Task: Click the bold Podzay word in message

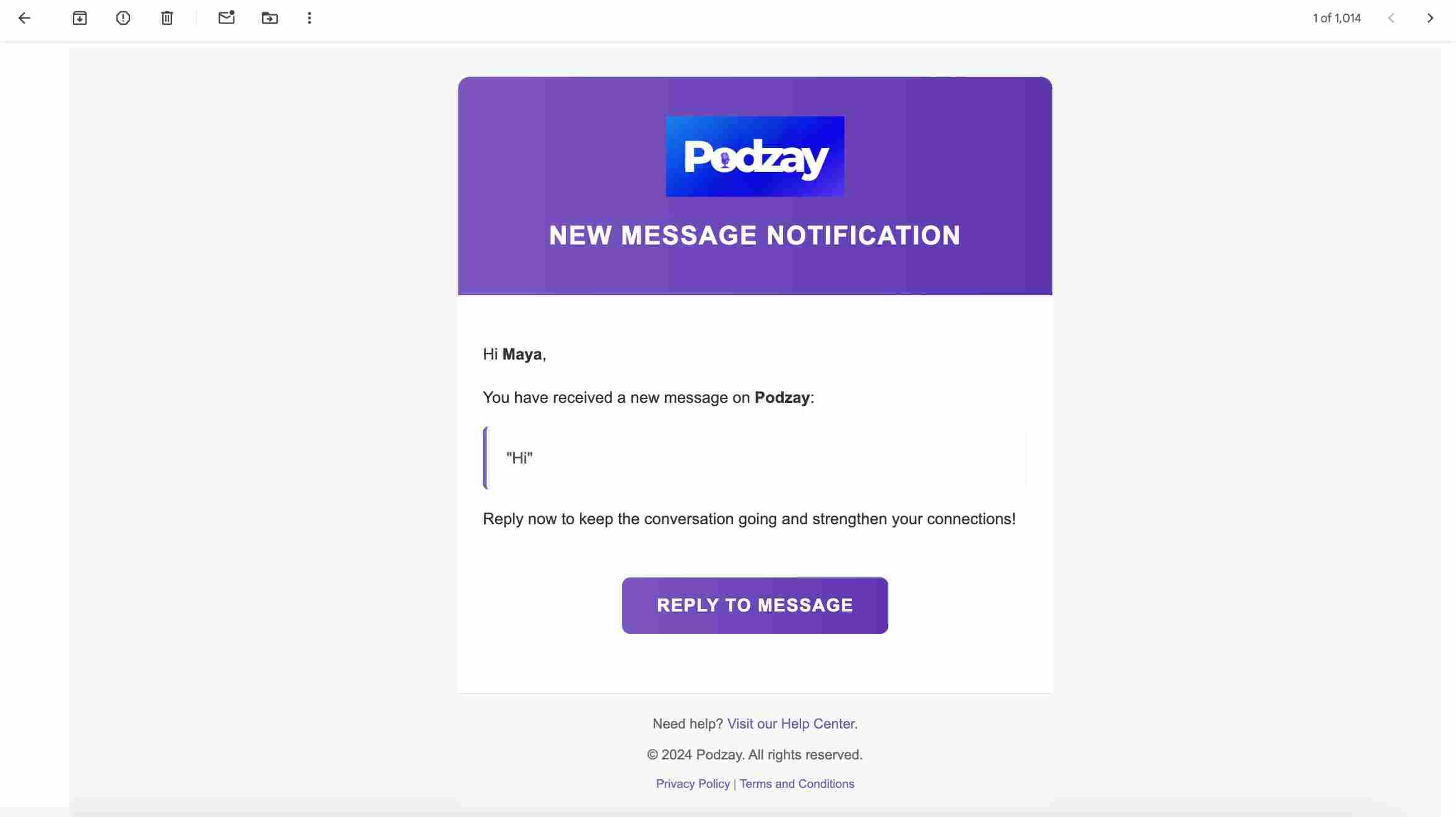Action: pyautogui.click(x=782, y=397)
